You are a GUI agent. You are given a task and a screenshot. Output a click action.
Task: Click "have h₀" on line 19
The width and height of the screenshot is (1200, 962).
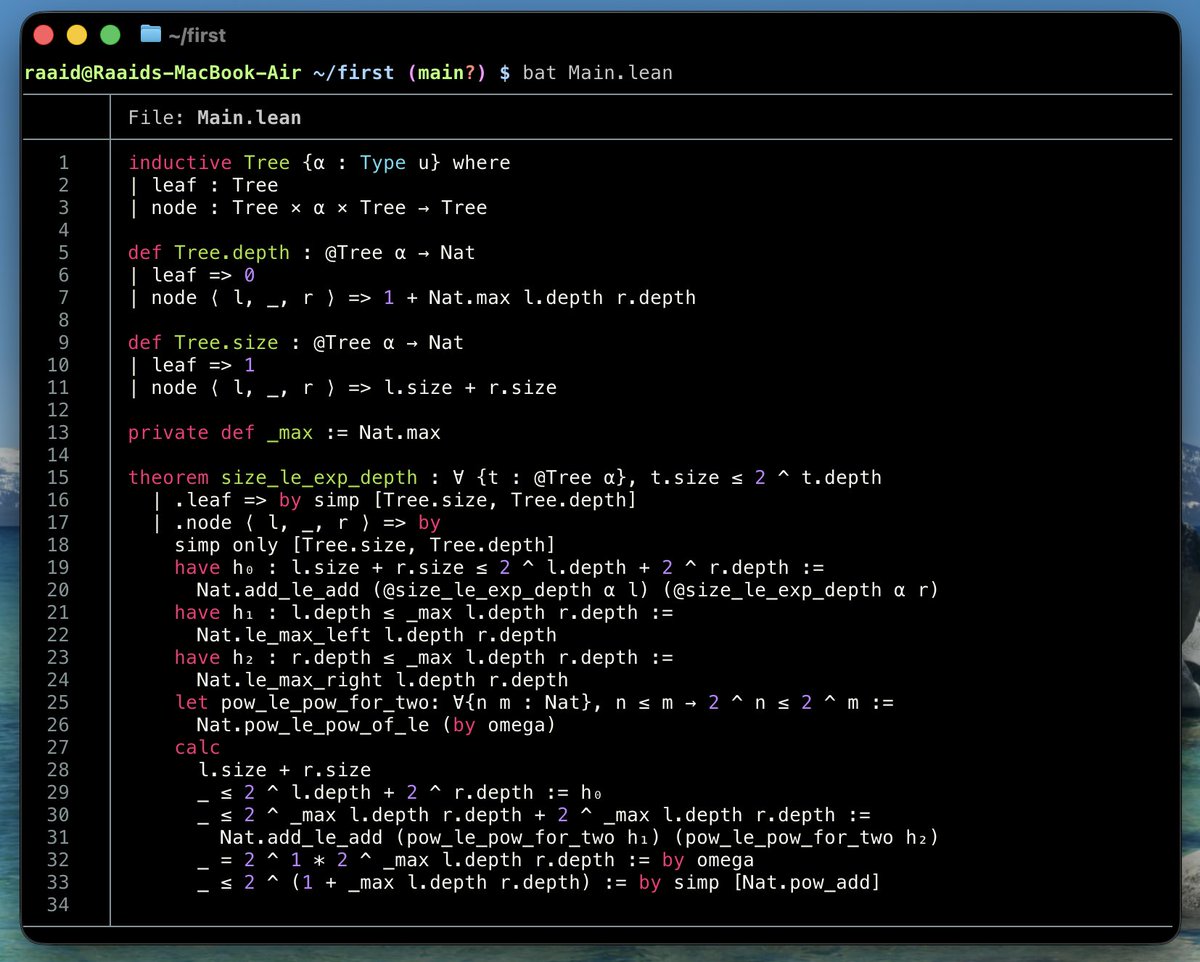point(214,568)
